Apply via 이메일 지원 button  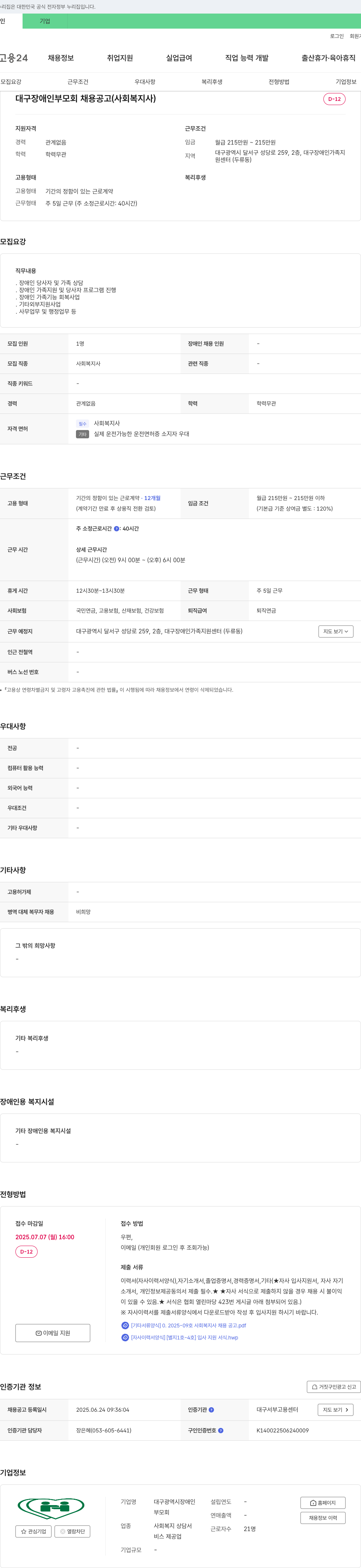click(53, 1333)
